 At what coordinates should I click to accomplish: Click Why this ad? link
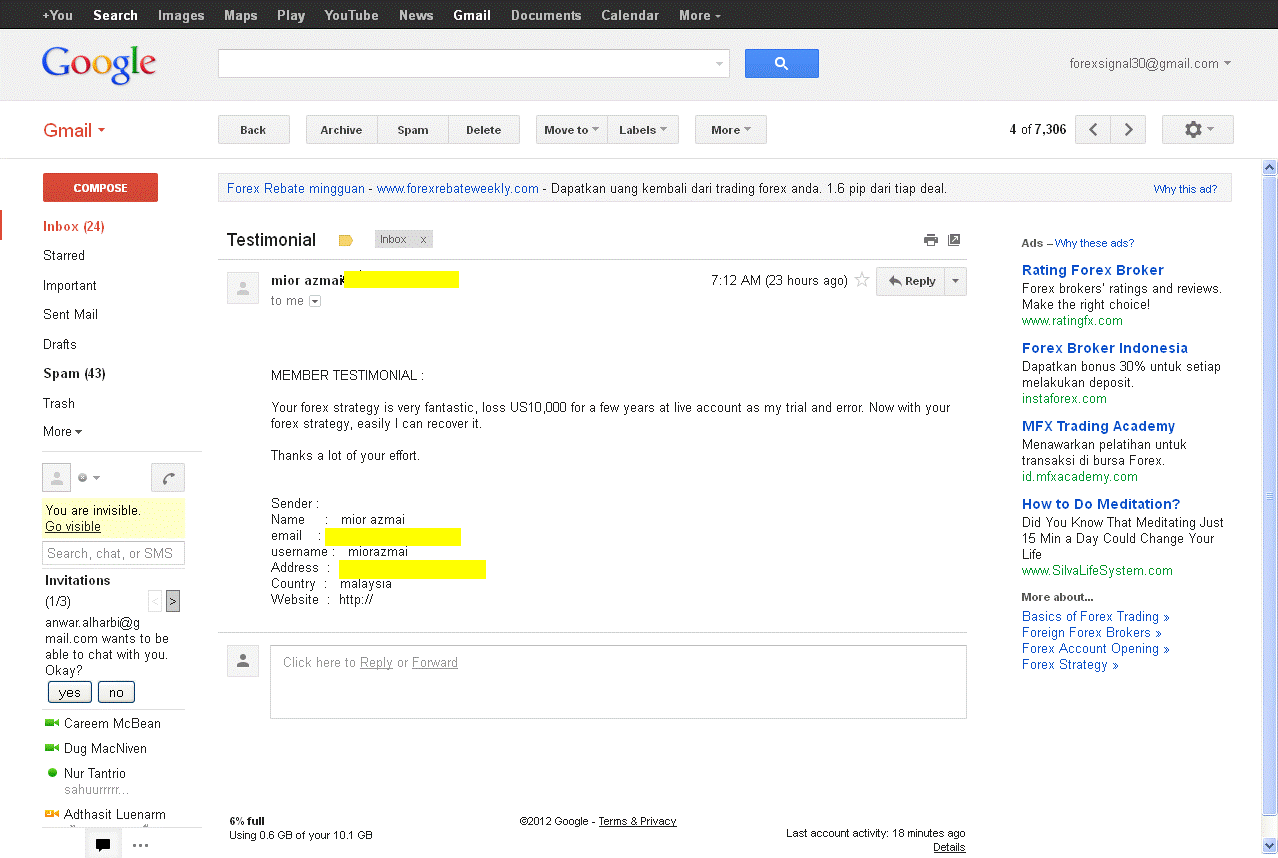1185,189
